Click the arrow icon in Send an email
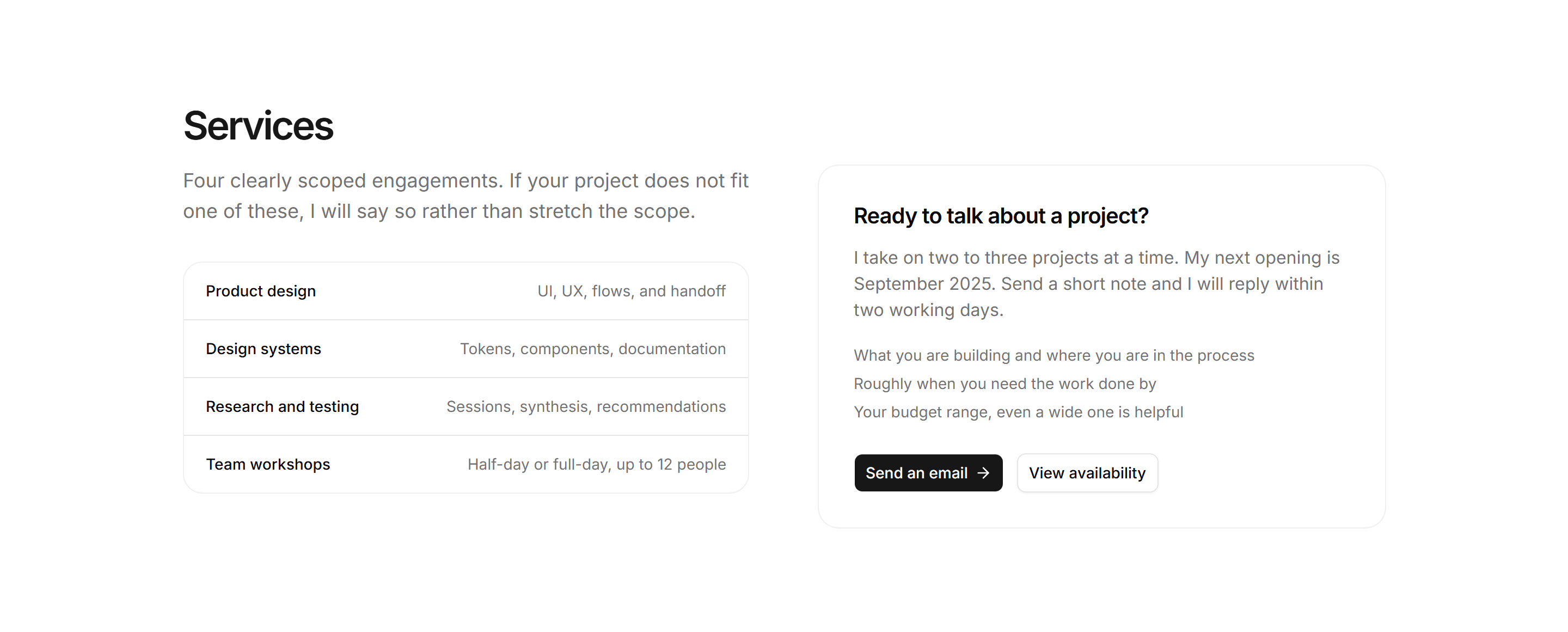Image resolution: width=1568 pixels, height=632 pixels. (x=983, y=473)
